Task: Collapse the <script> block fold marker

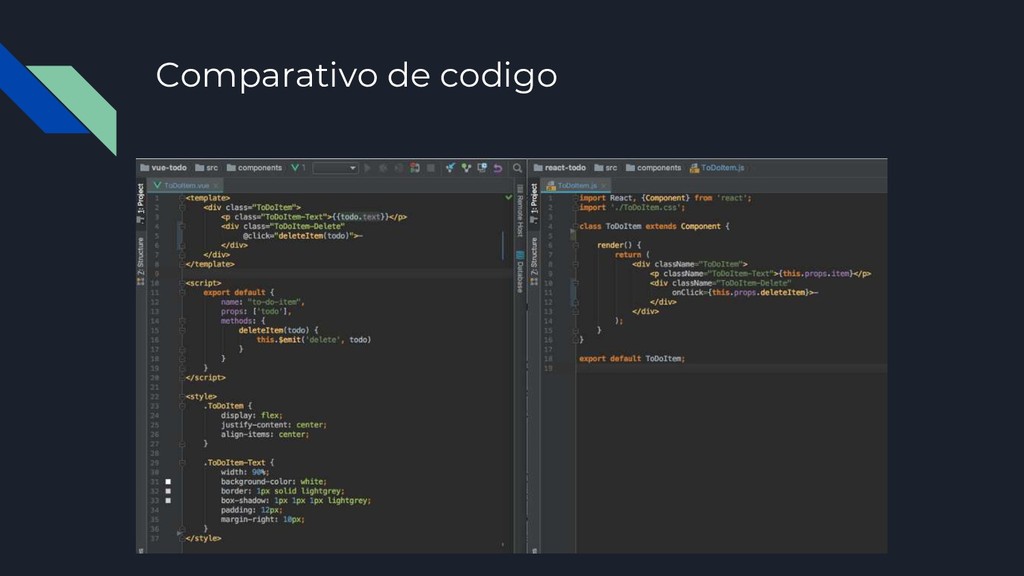Action: (x=182, y=283)
